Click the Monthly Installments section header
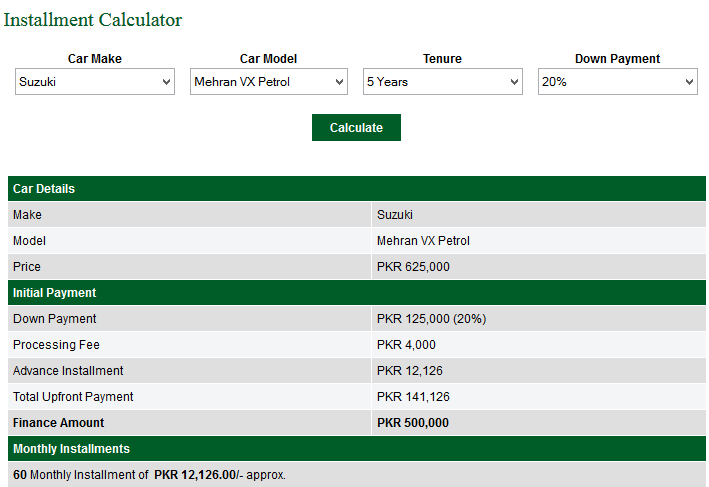 (357, 449)
